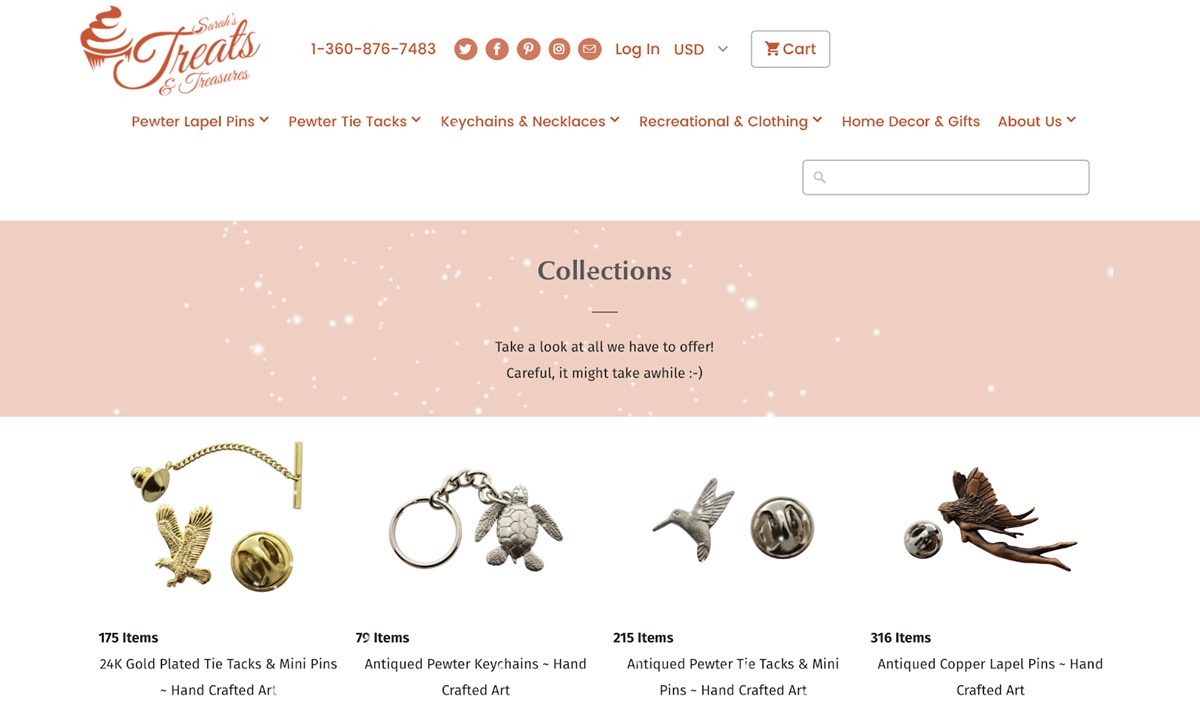Expand Keychains & Necklaces menu
This screenshot has height=710, width=1200.
(x=530, y=121)
